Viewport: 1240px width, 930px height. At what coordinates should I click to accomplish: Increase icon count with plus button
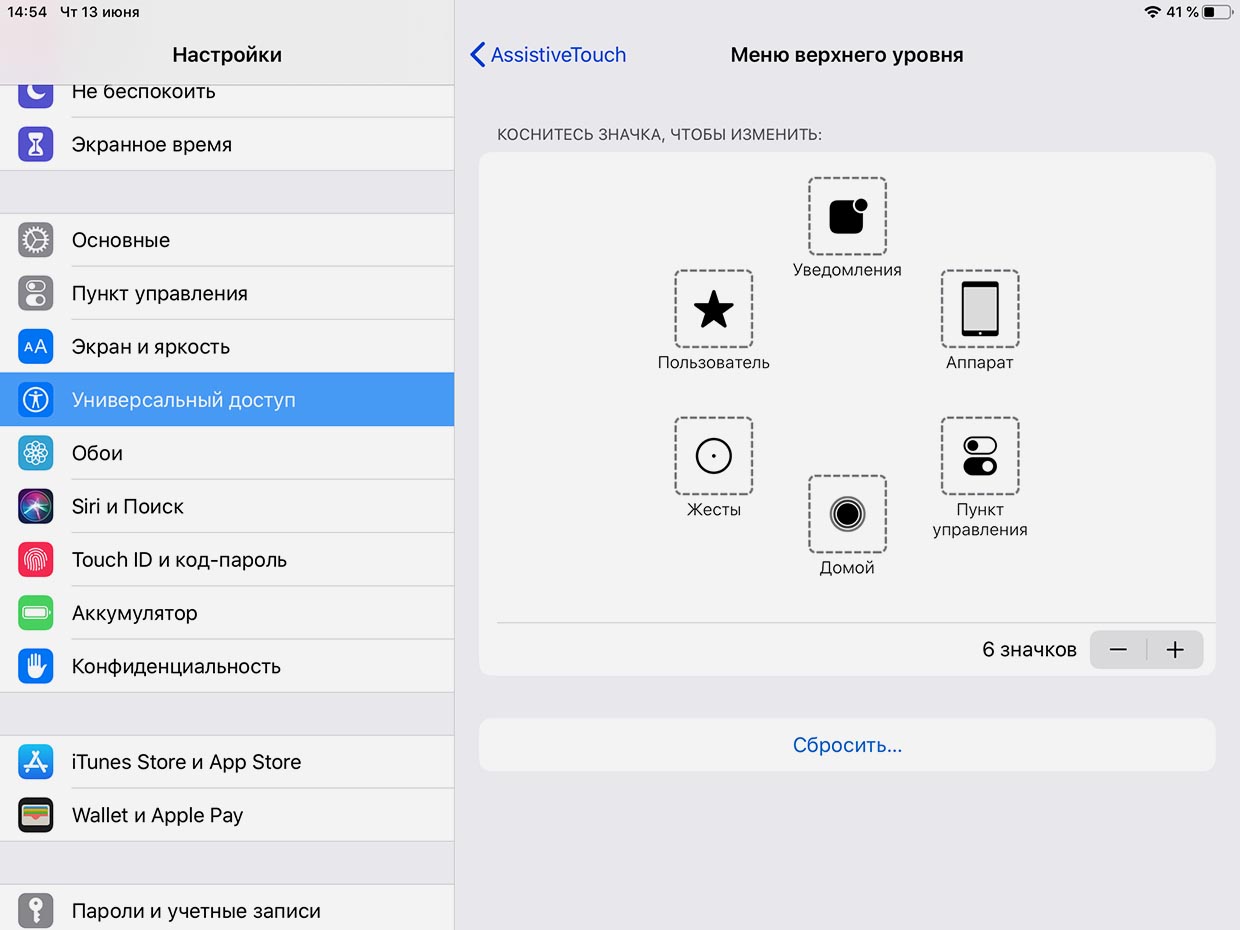[1175, 650]
